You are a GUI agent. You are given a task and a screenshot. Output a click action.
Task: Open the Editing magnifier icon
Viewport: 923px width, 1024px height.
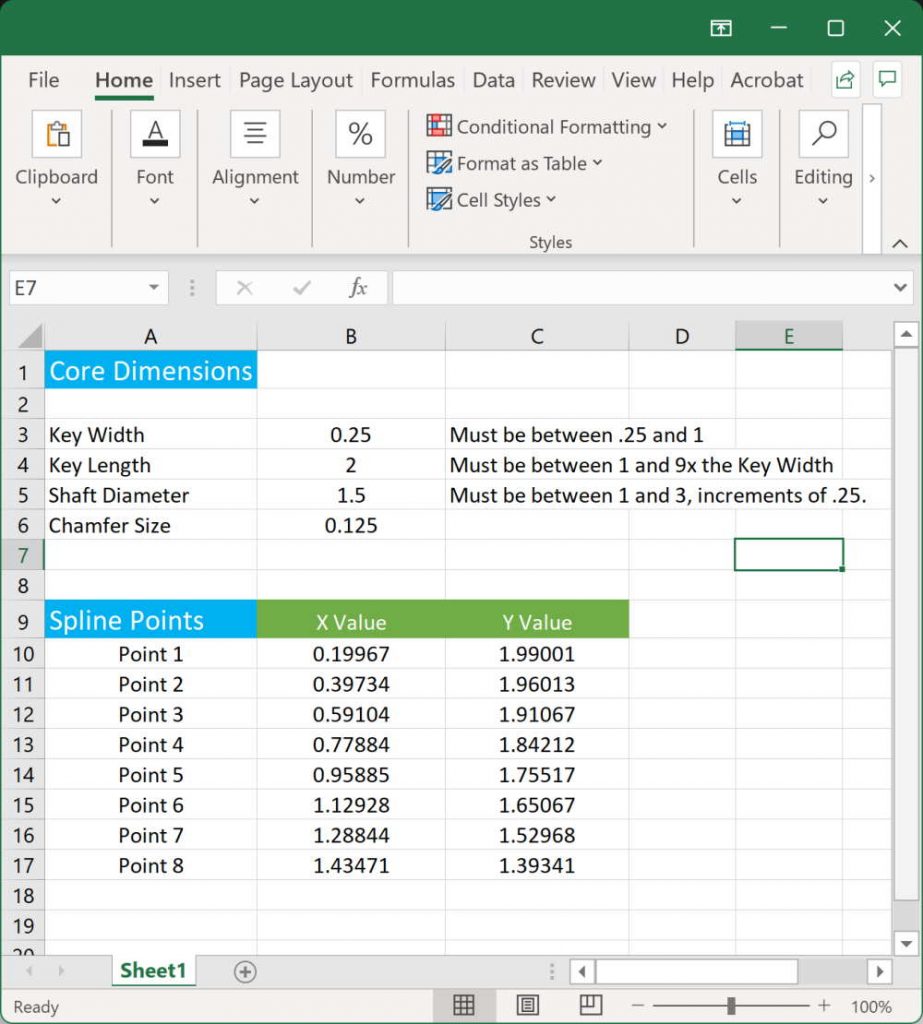(x=823, y=134)
